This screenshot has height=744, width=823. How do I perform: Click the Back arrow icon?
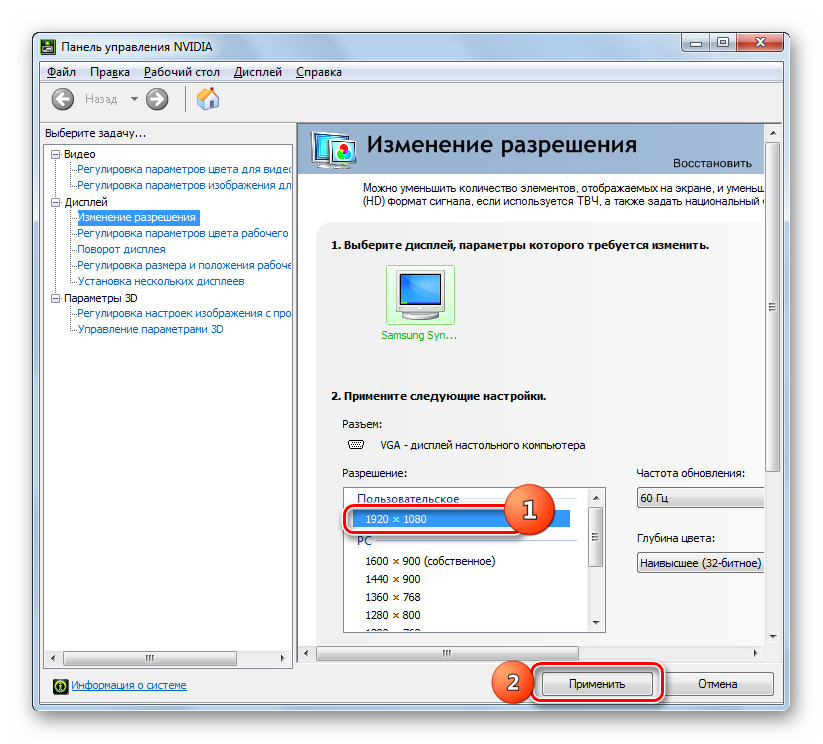tap(62, 99)
